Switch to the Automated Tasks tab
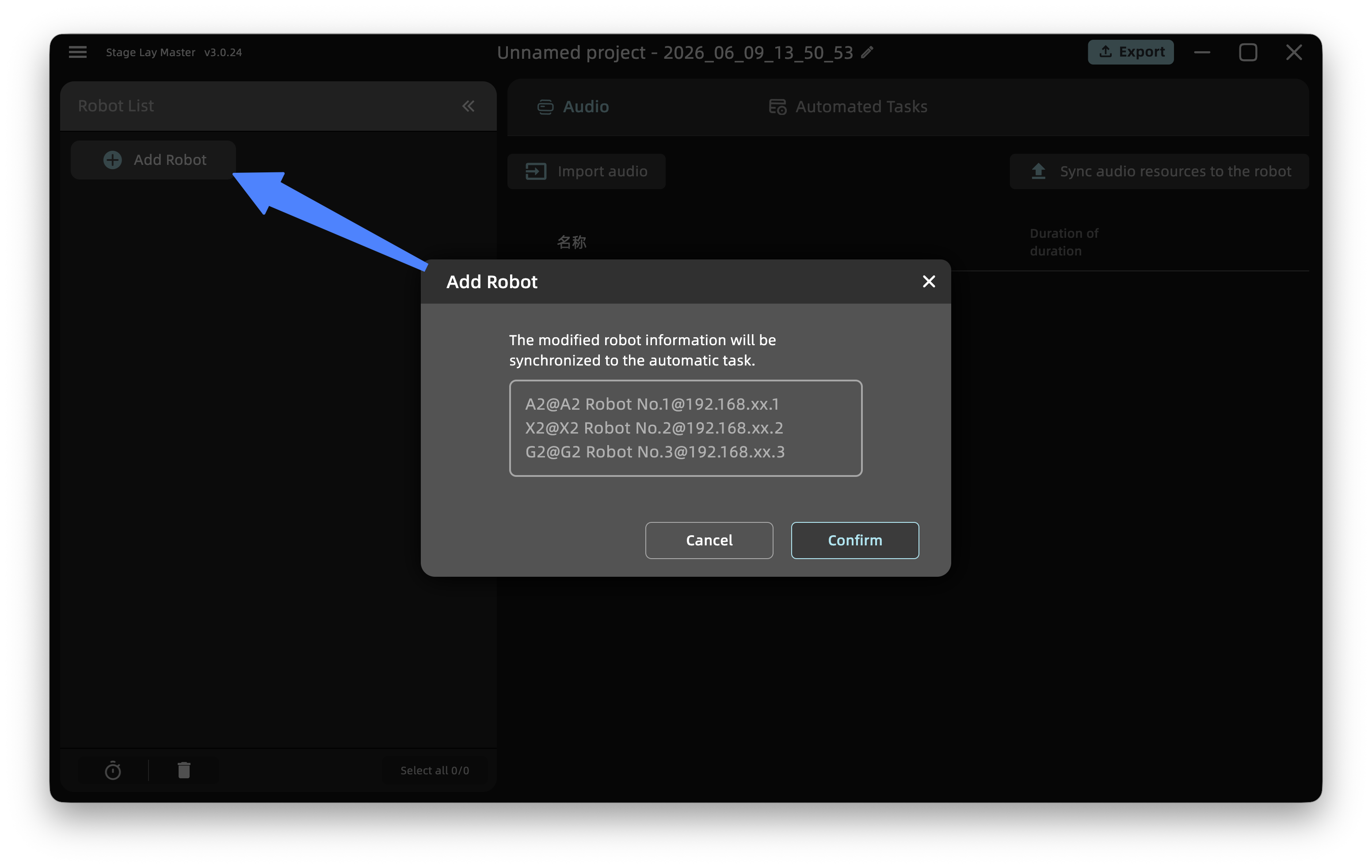The height and width of the screenshot is (868, 1372). (x=848, y=107)
